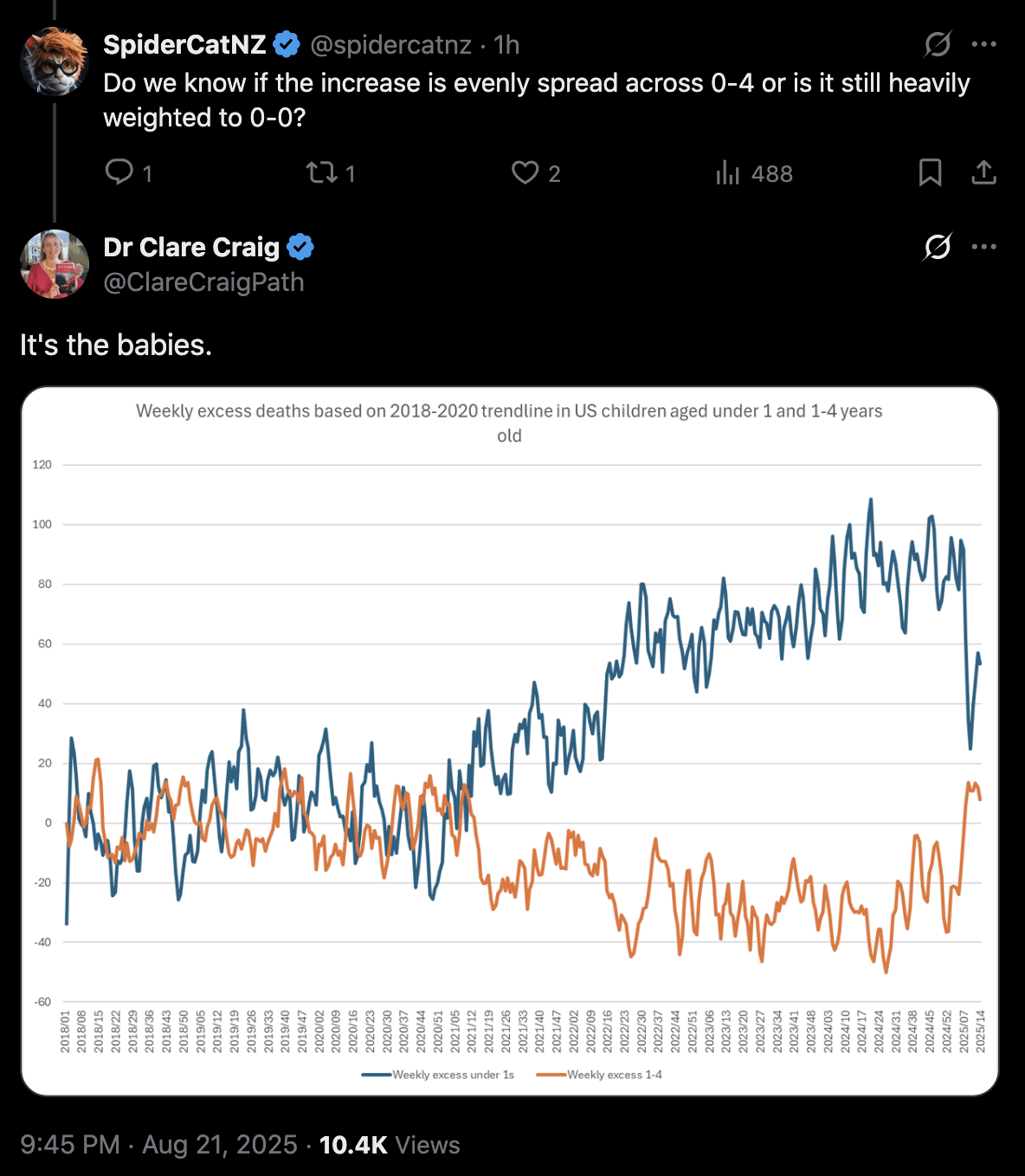The image size is (1025, 1176).
Task: Click the SpiderCatNZ display name
Action: 184,45
